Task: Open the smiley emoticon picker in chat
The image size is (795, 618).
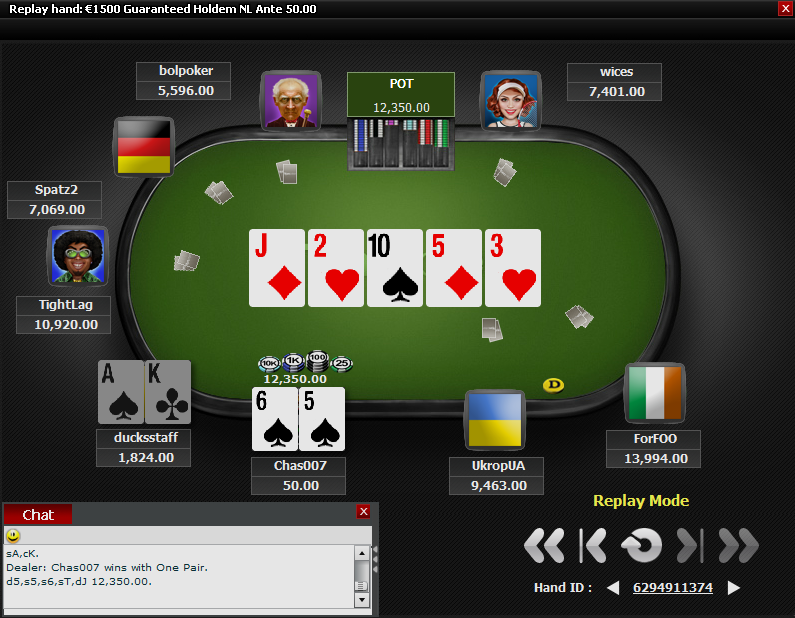Action: [13, 535]
